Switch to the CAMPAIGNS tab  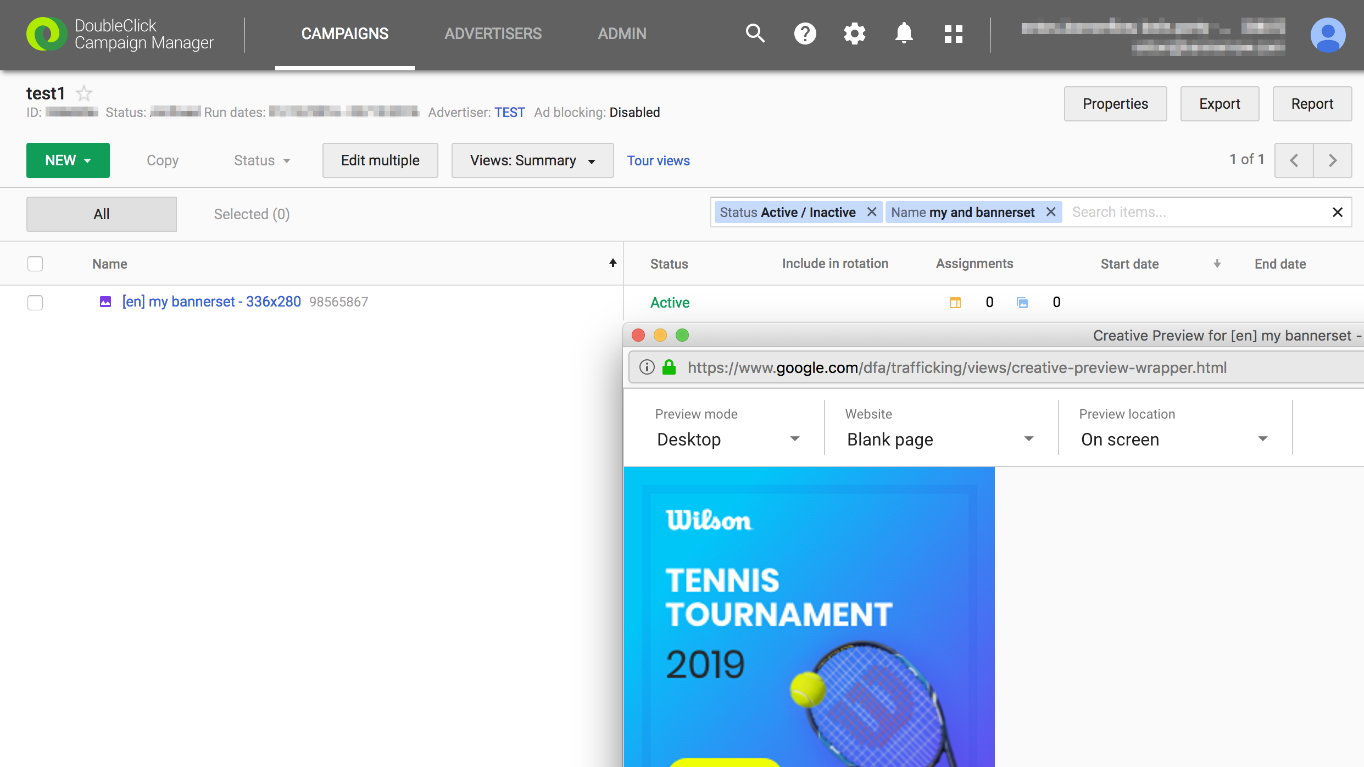pos(345,34)
